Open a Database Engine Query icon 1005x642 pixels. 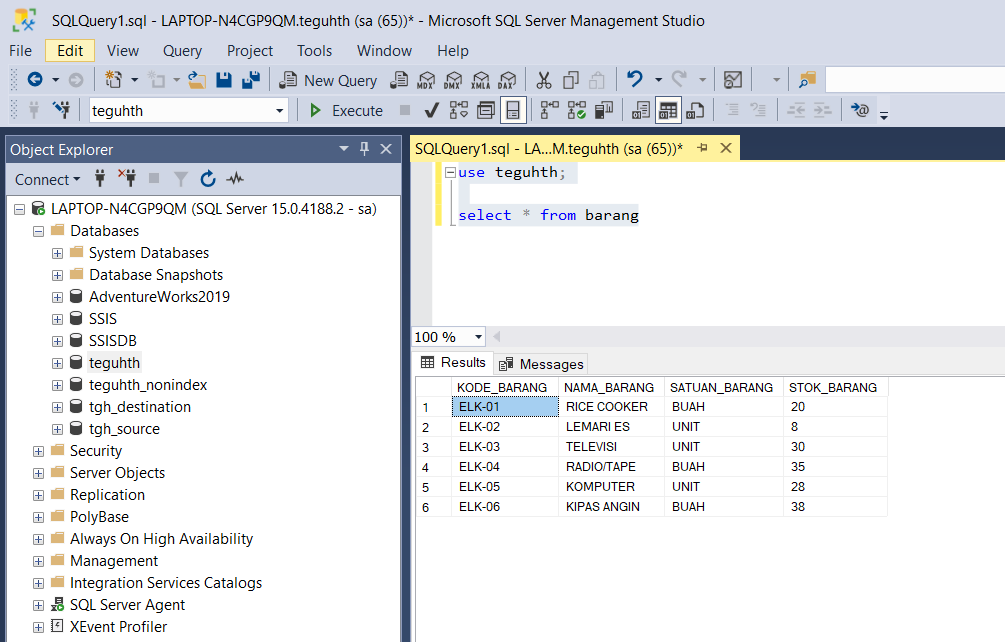(x=399, y=80)
